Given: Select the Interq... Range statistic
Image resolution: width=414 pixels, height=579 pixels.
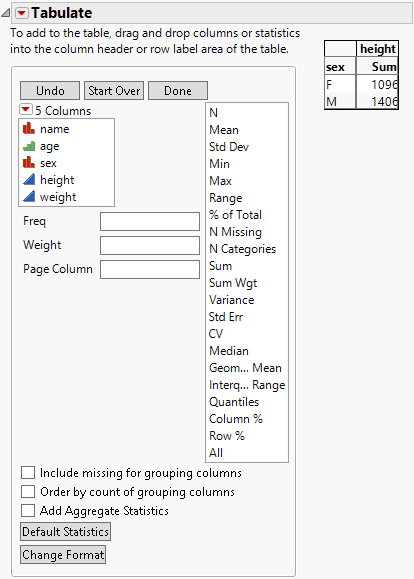Looking at the screenshot, I should tap(247, 385).
